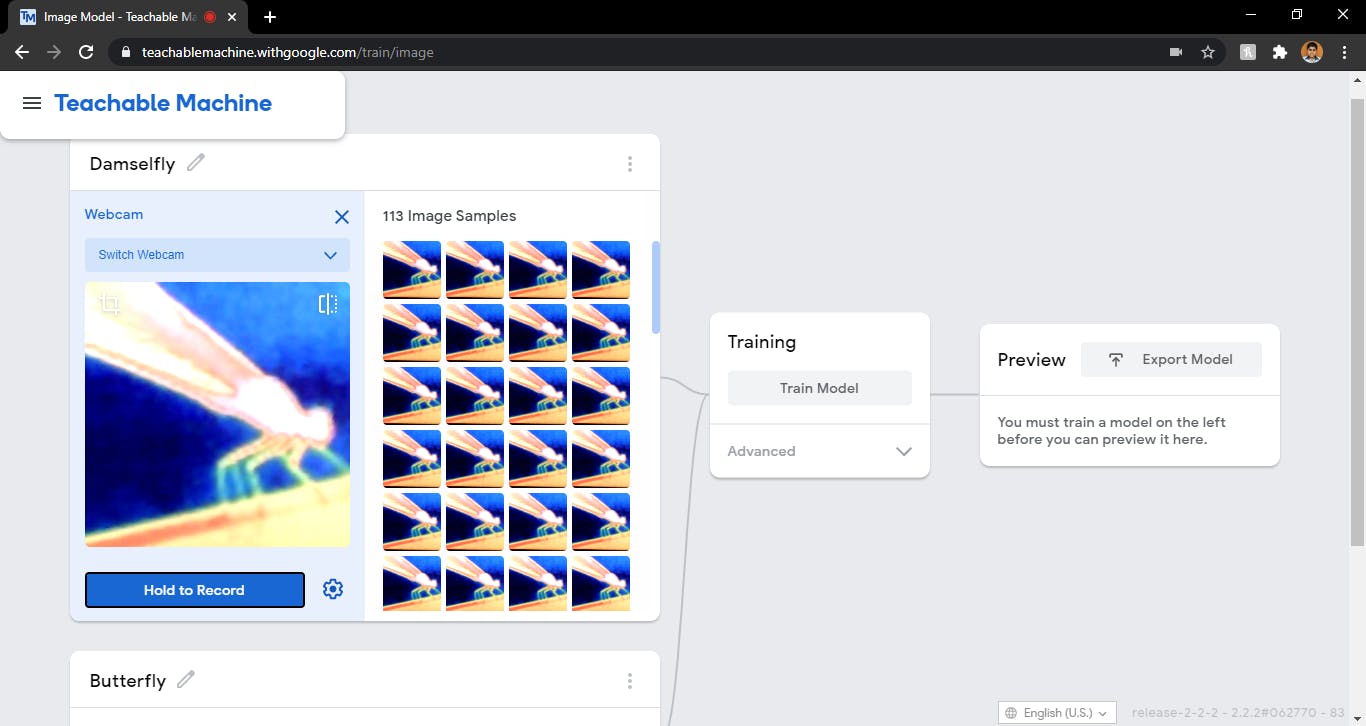
Task: Expand the Switch Webcam dropdown
Action: [217, 255]
